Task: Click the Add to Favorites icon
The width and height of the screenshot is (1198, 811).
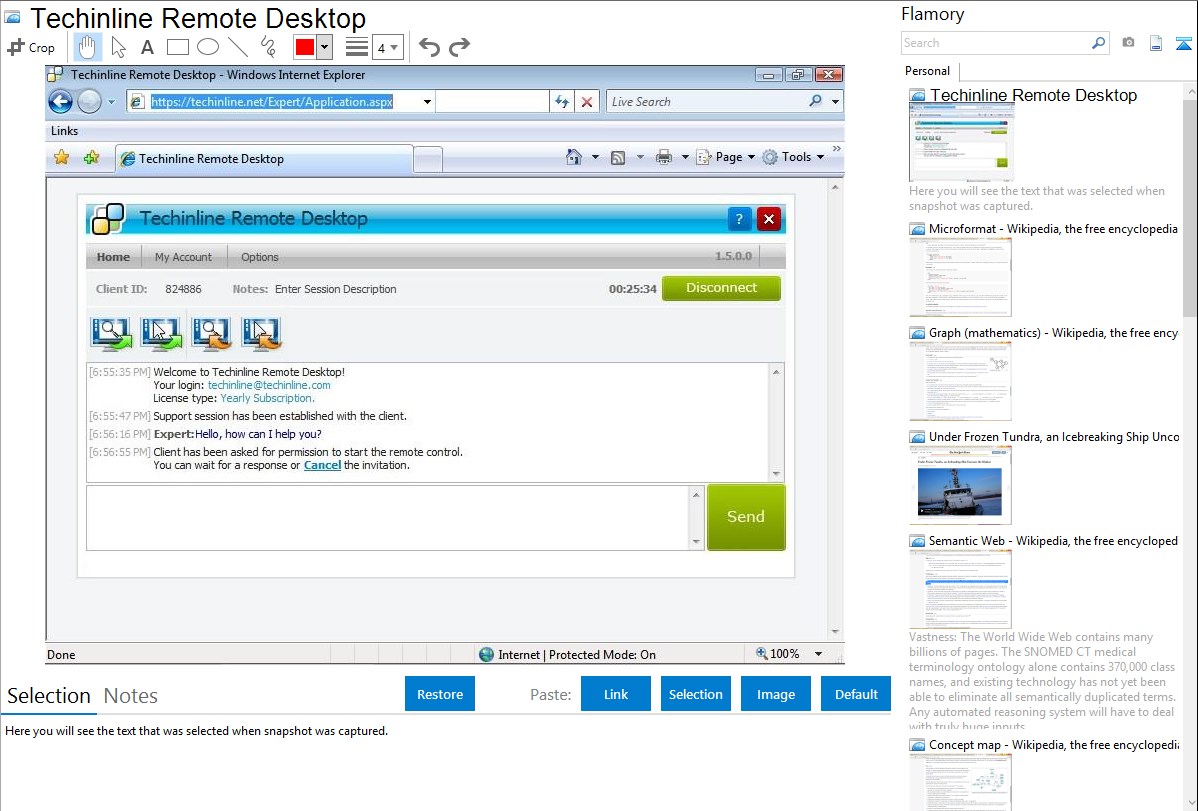Action: point(92,157)
